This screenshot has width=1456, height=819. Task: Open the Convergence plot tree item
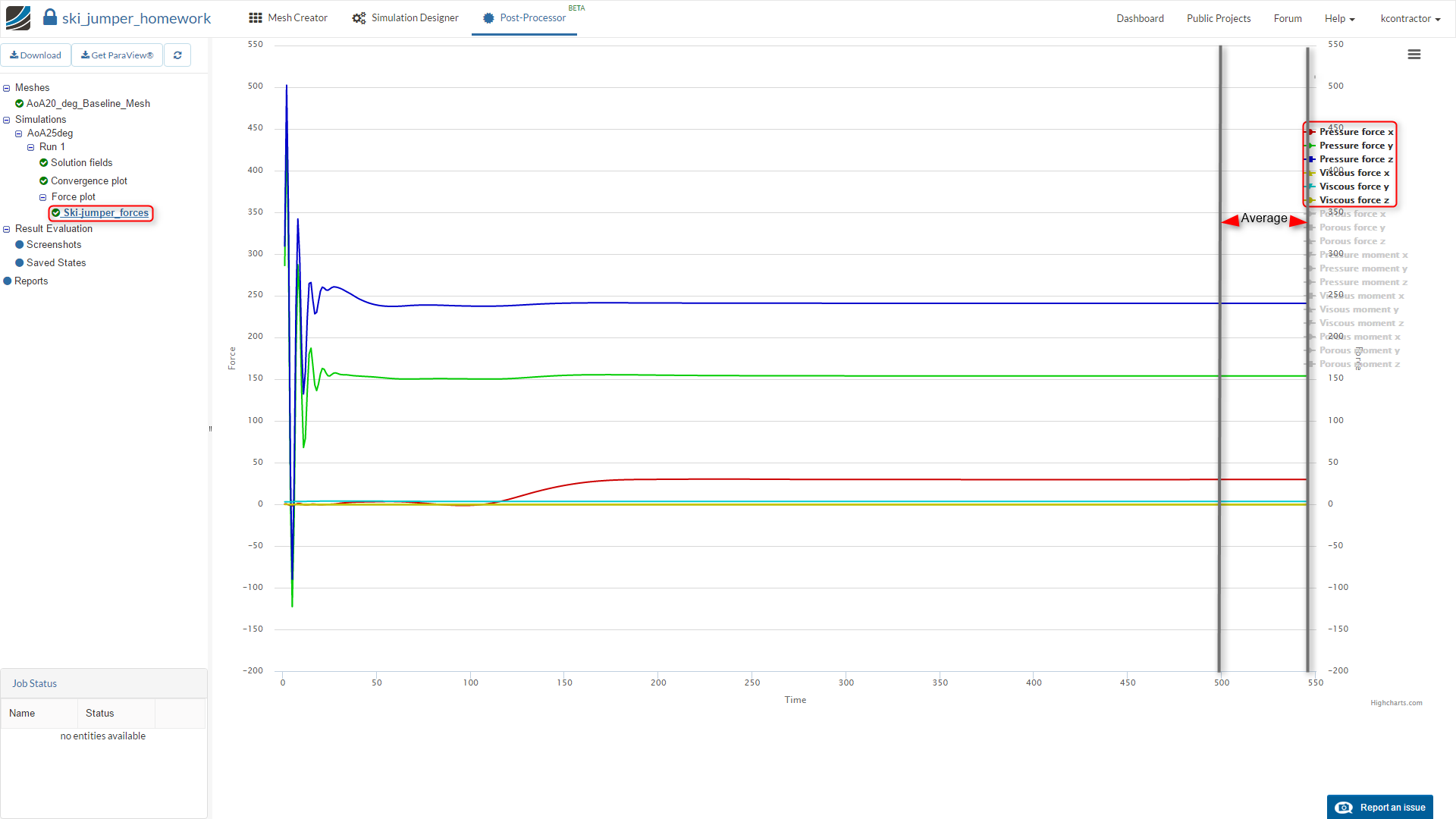(x=89, y=181)
